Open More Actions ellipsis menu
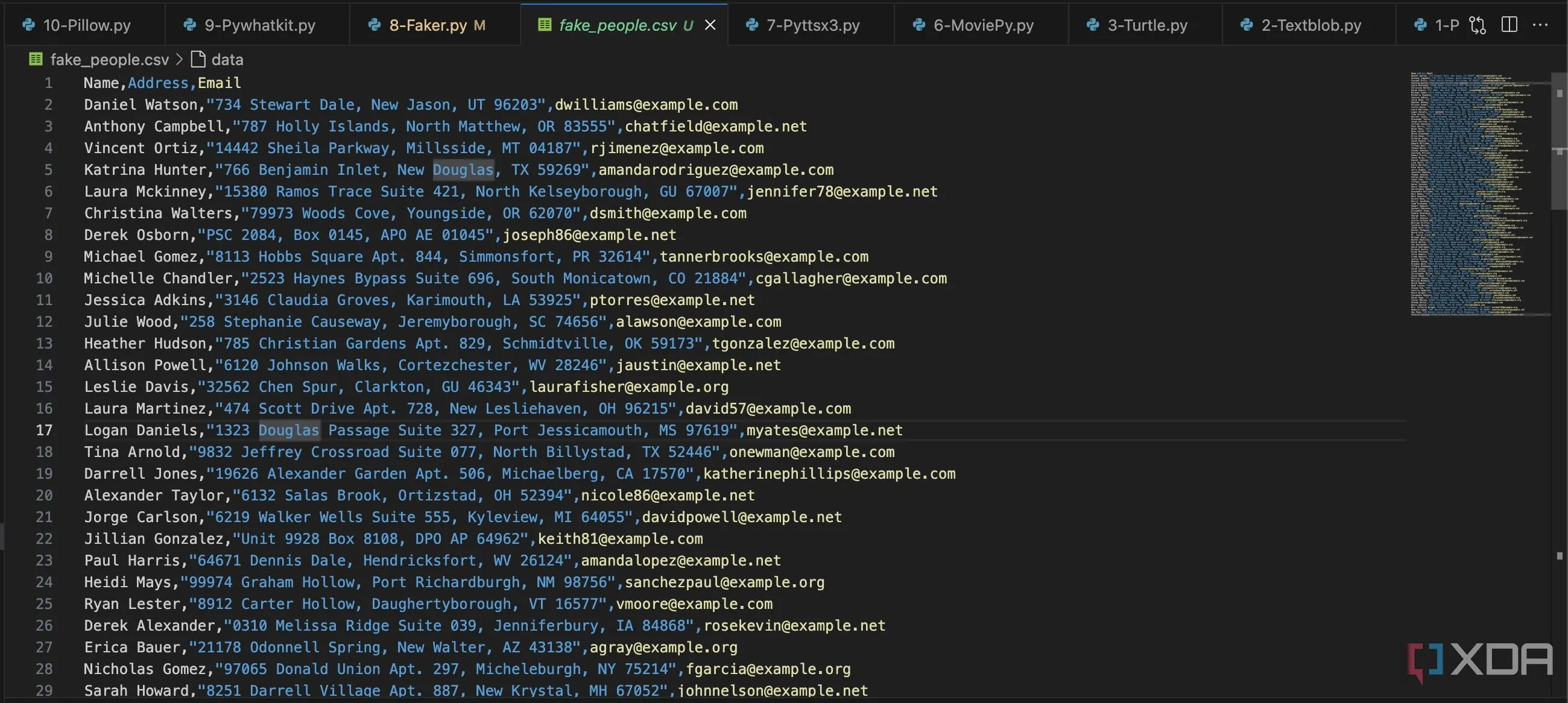The image size is (1568, 703). (1540, 25)
